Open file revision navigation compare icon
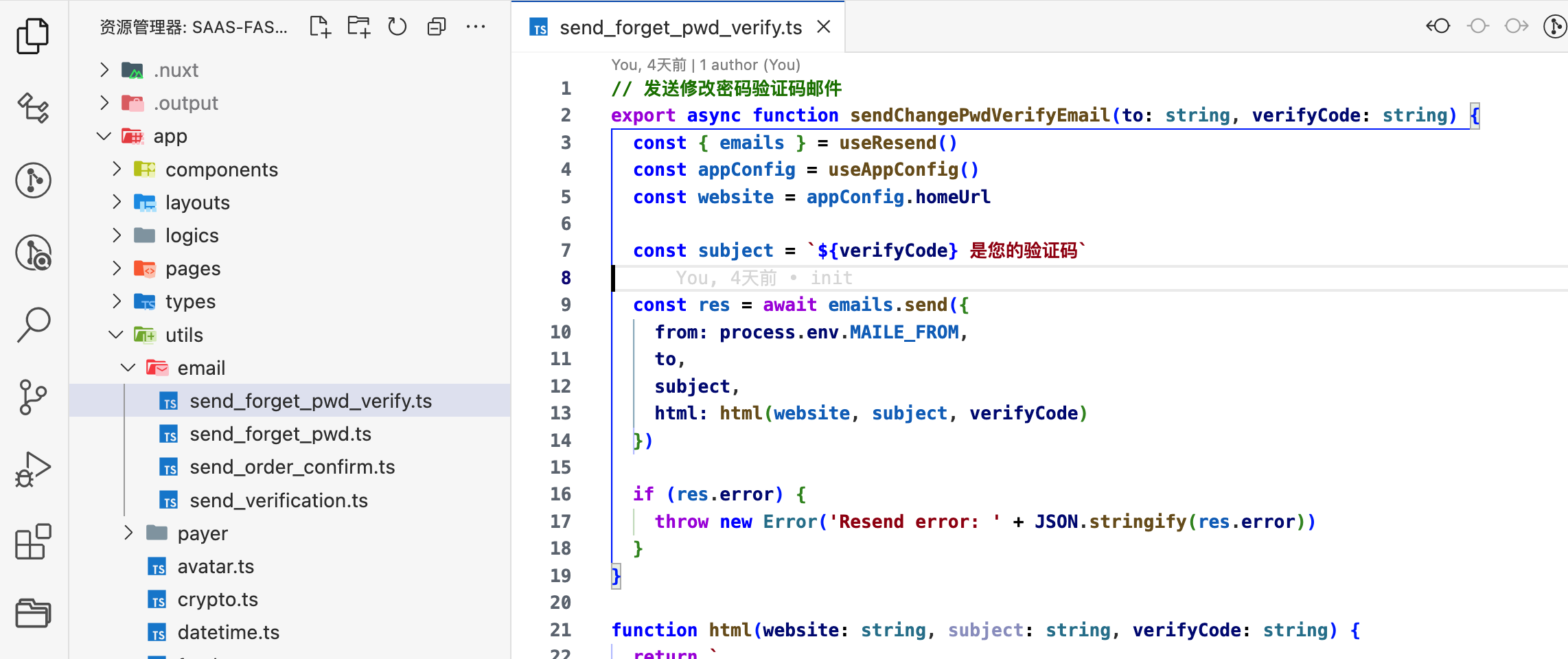The width and height of the screenshot is (1568, 659). pos(1438,26)
